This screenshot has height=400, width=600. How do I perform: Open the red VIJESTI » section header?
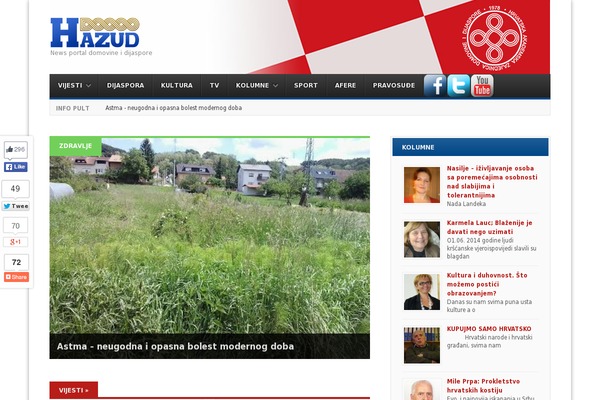point(73,390)
